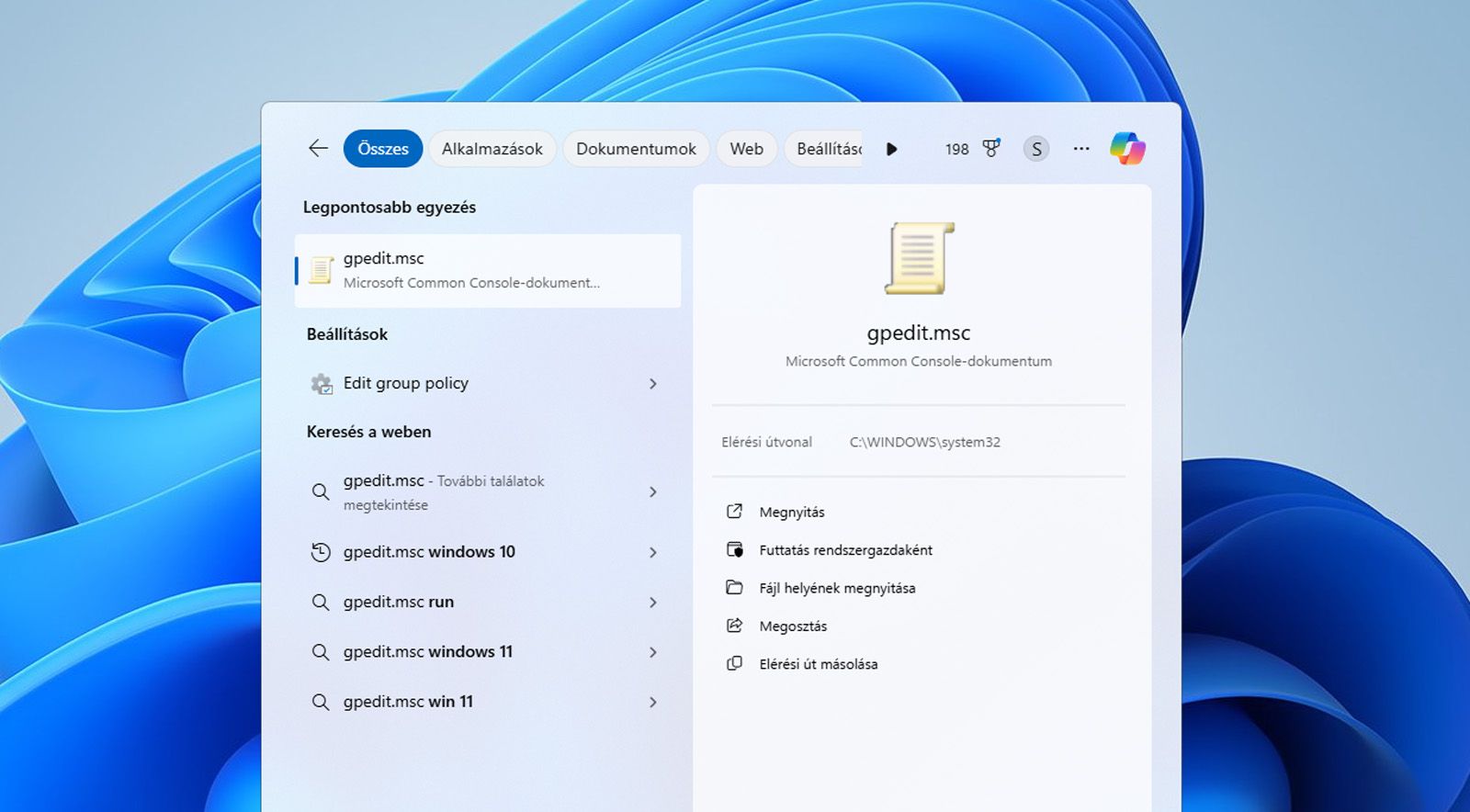Click the Microsoft Common Console-dokumentum subtitle in preview
1470x812 pixels.
tap(919, 362)
